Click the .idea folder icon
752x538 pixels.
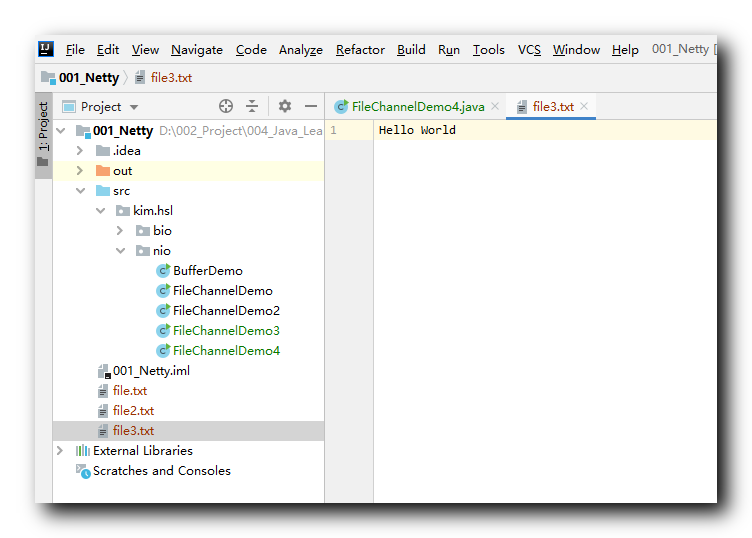pyautogui.click(x=103, y=151)
